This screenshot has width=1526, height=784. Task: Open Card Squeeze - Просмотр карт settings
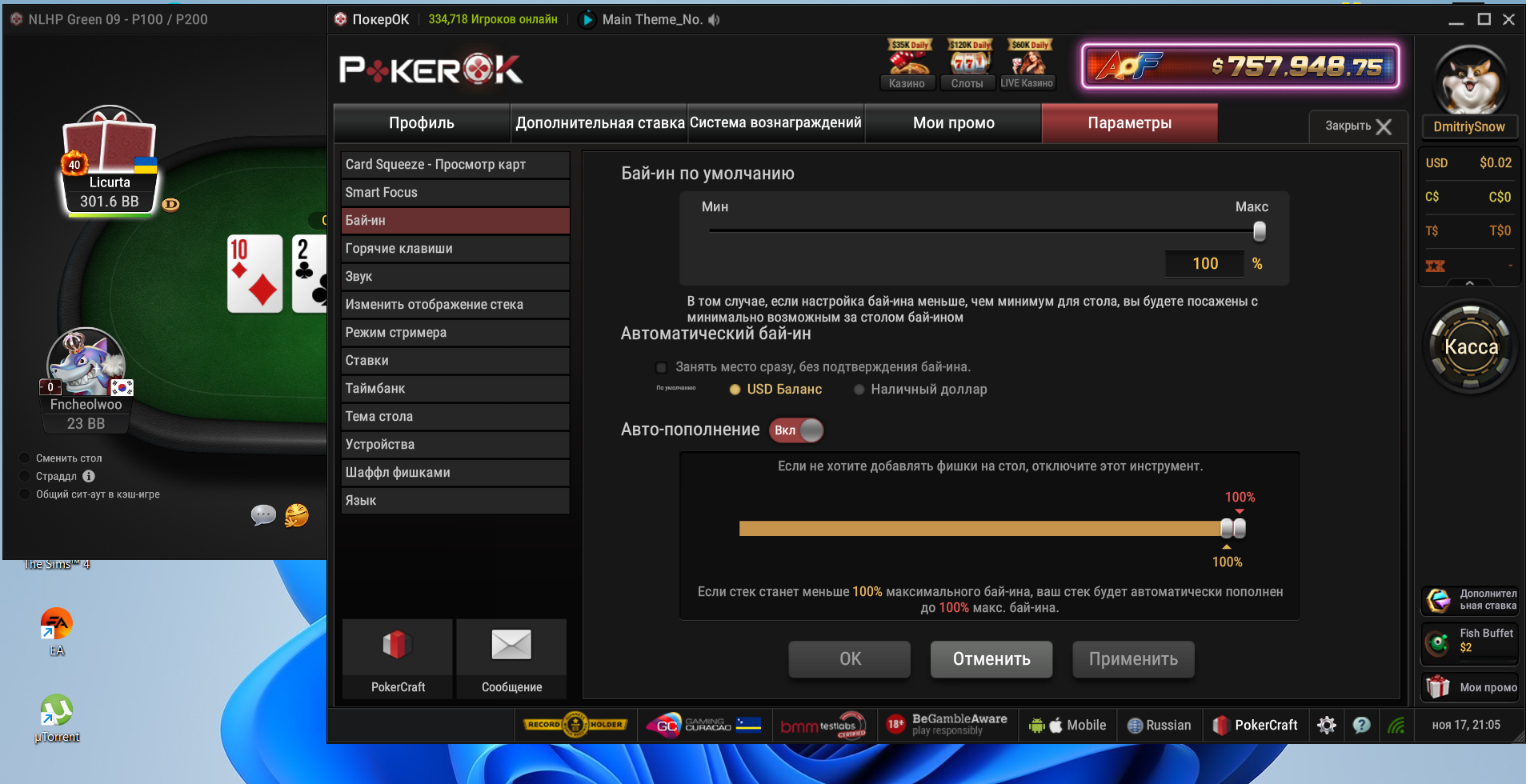pyautogui.click(x=455, y=165)
